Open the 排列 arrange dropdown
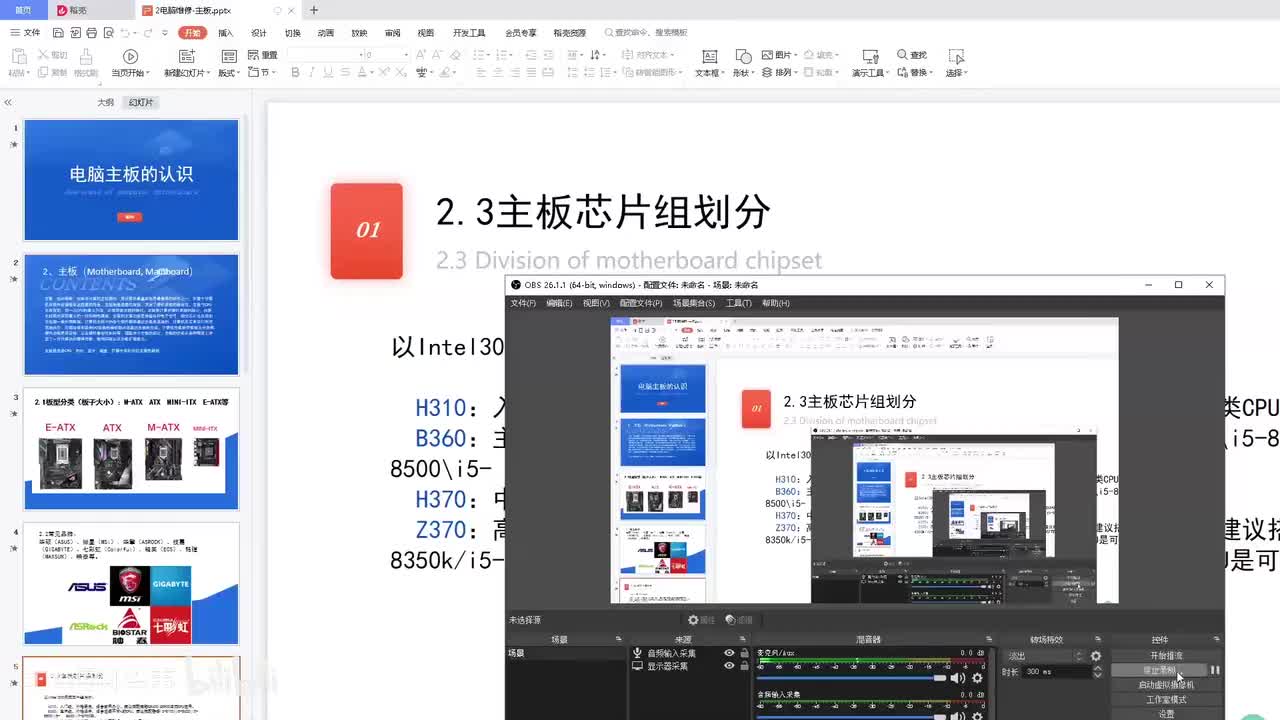Image resolution: width=1280 pixels, height=720 pixels. pos(778,73)
